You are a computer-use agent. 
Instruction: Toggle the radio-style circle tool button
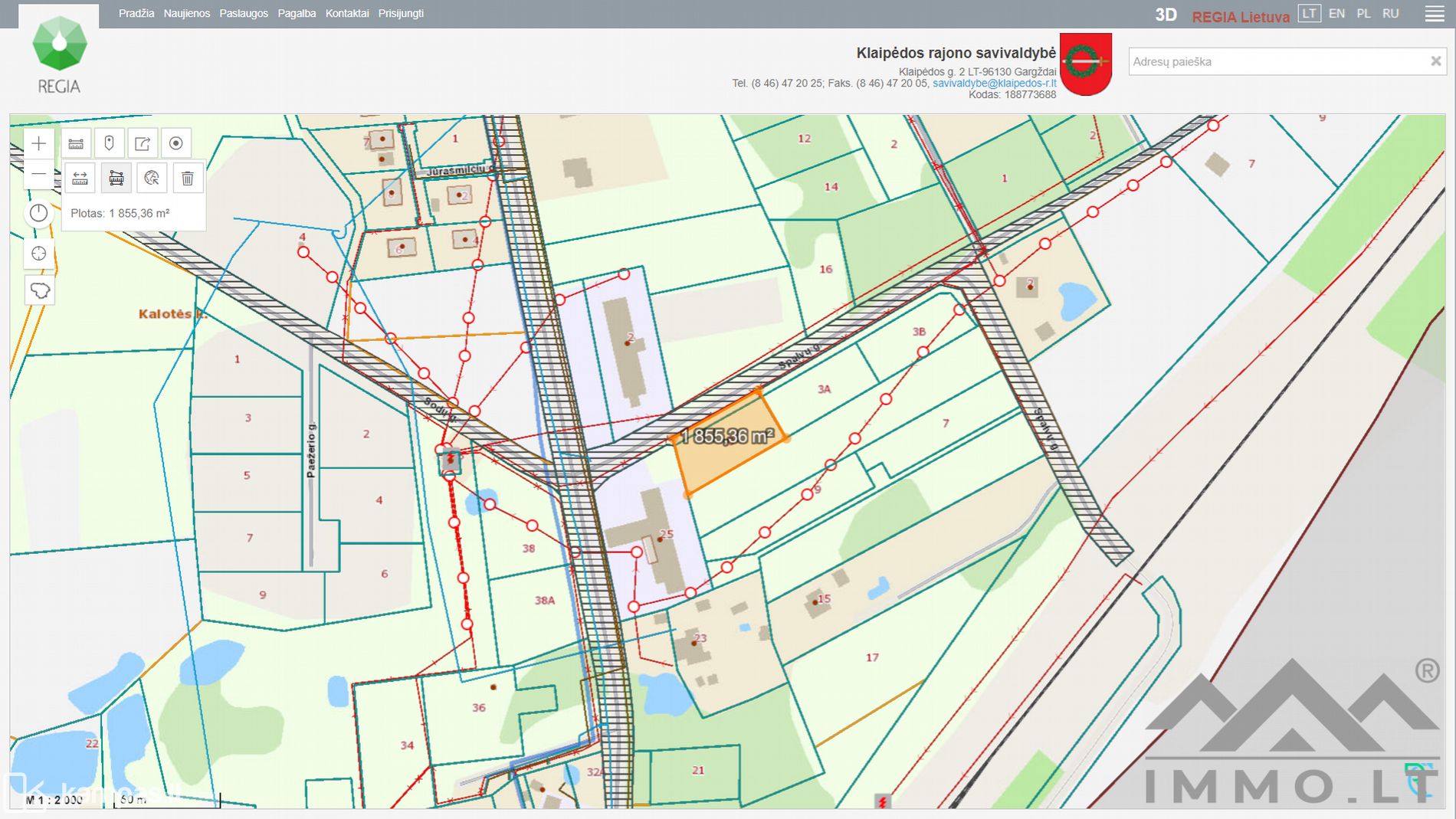175,143
